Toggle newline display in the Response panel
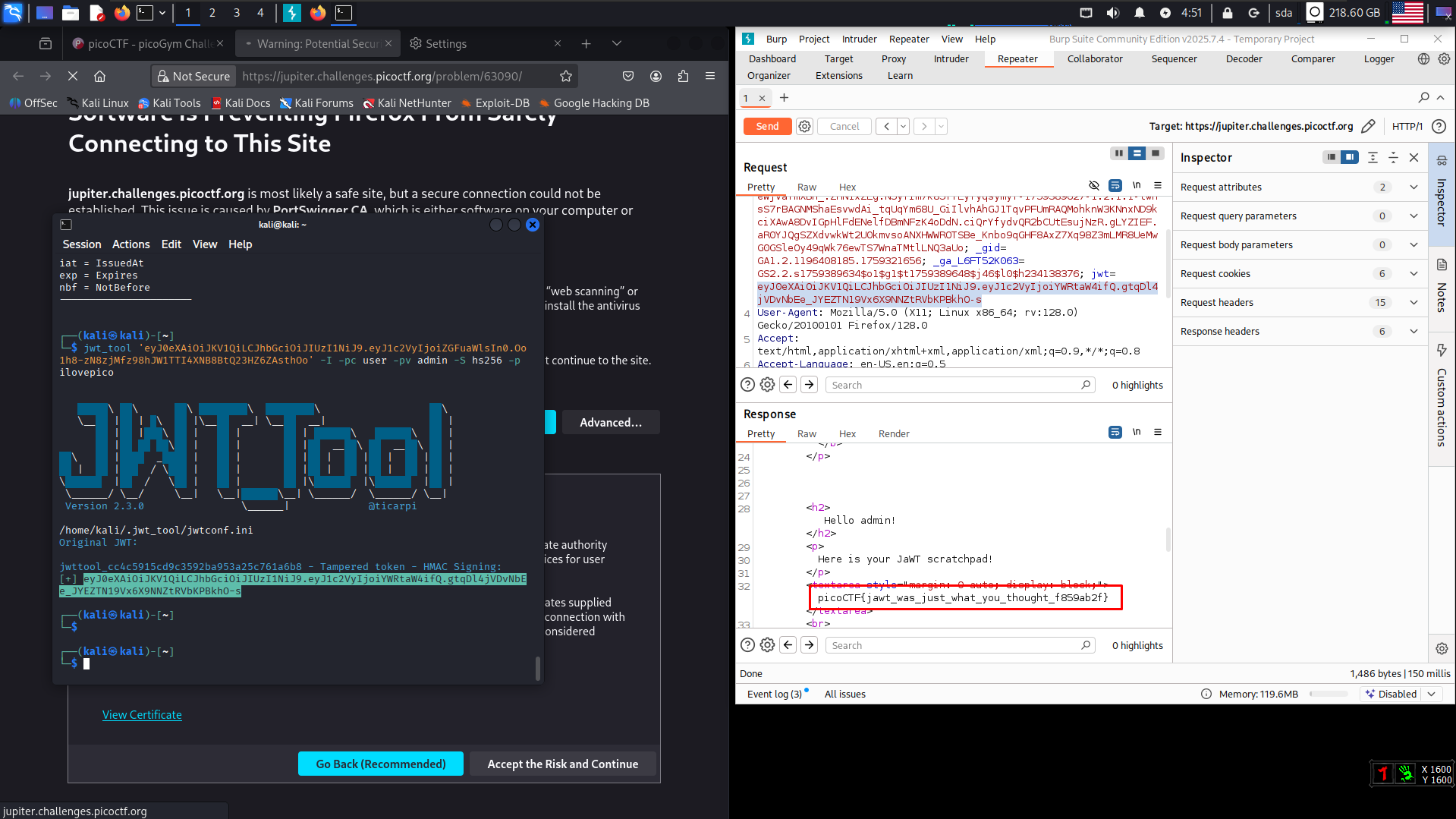This screenshot has width=1456, height=819. pos(1136,432)
